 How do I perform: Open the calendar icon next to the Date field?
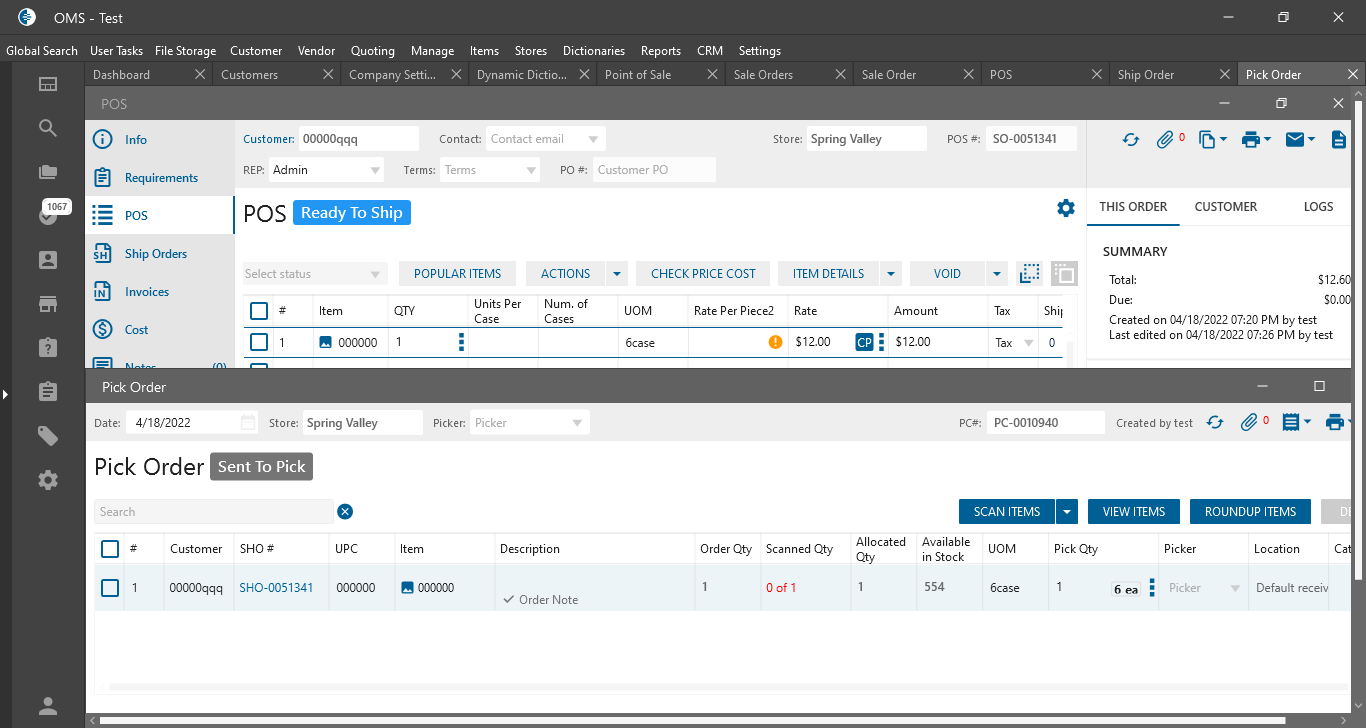[x=248, y=423]
